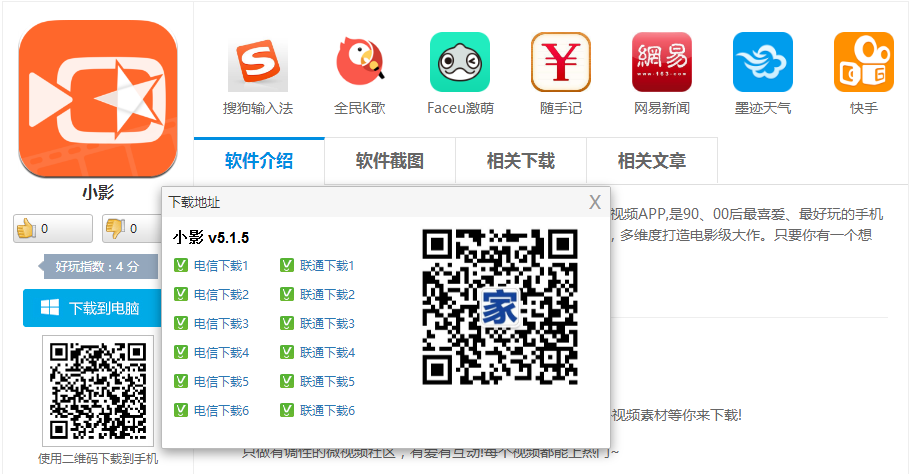Open the 墨迹天气 cloud icon
Image resolution: width=909 pixels, height=474 pixels.
pyautogui.click(x=762, y=62)
